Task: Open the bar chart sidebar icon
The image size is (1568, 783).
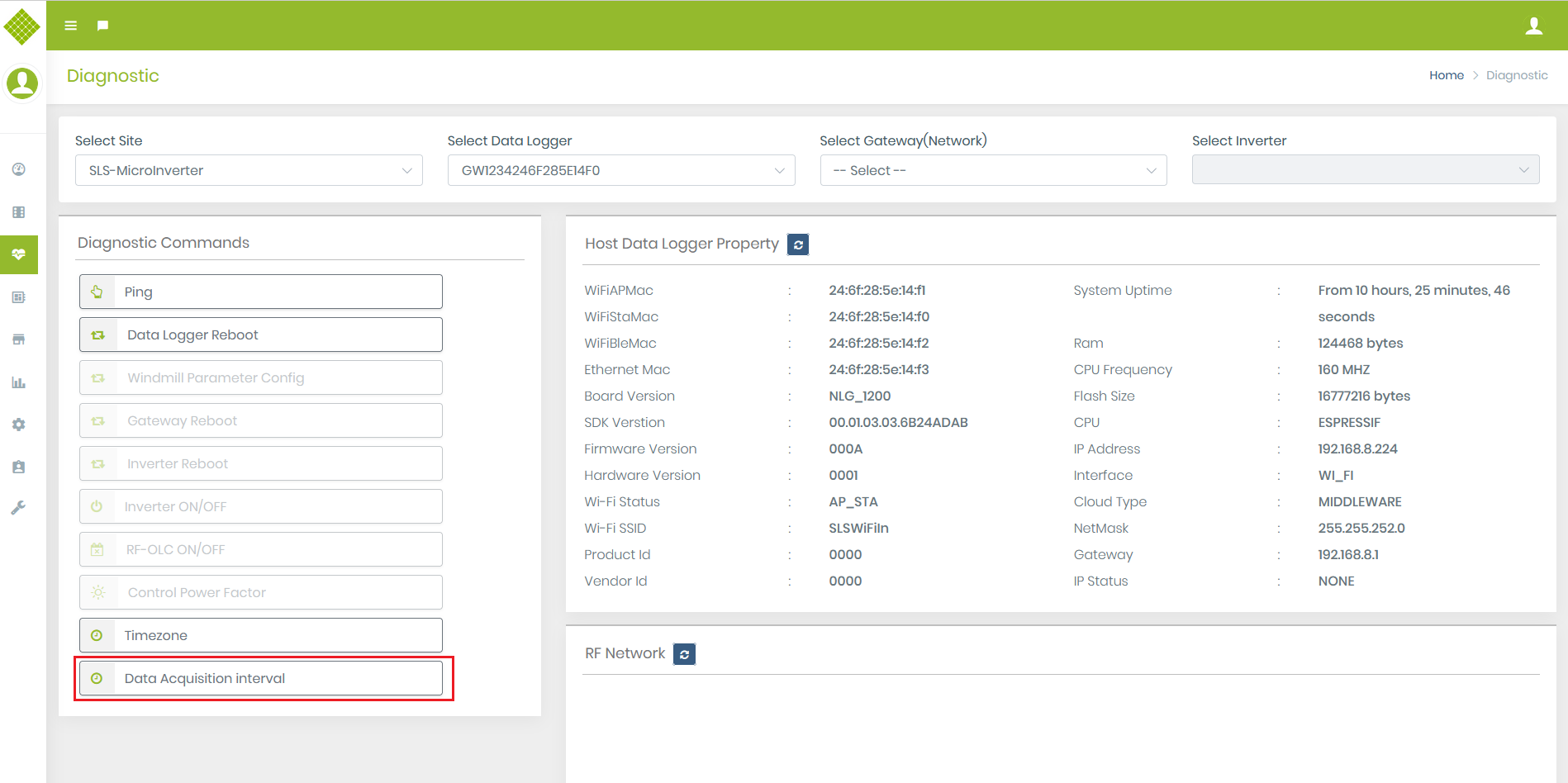Action: pyautogui.click(x=19, y=382)
